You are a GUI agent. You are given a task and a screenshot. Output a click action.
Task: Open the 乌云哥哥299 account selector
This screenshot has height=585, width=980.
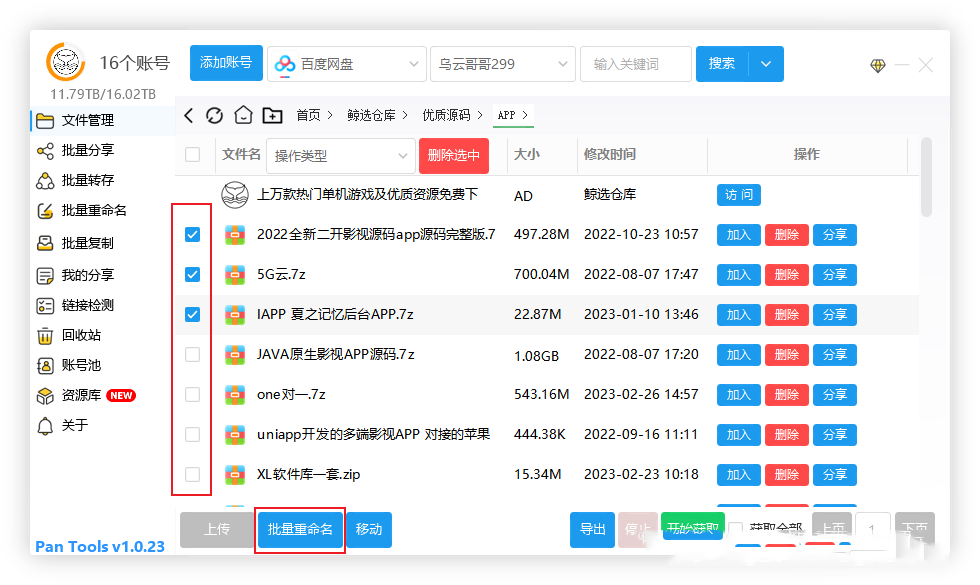coord(503,63)
